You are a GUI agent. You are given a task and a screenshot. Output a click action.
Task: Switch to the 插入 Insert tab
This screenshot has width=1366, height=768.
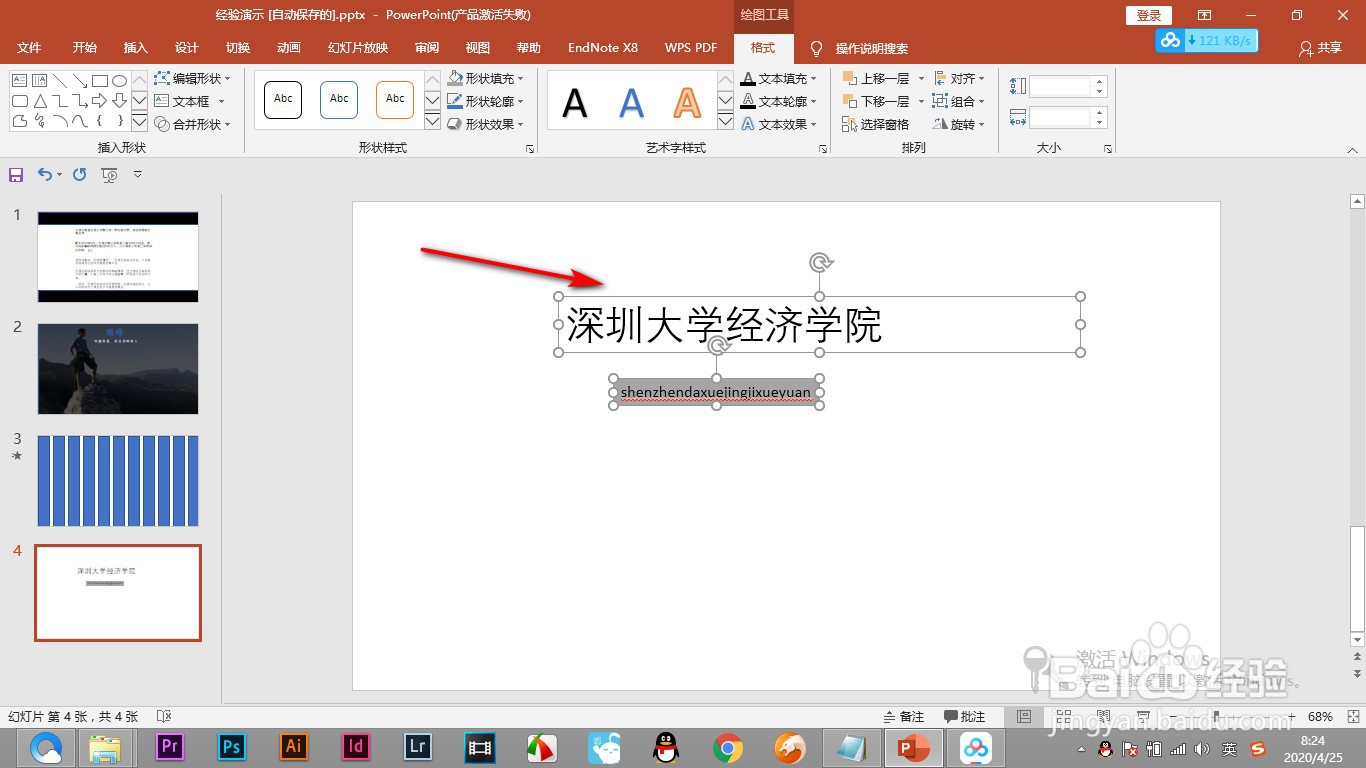(x=135, y=48)
